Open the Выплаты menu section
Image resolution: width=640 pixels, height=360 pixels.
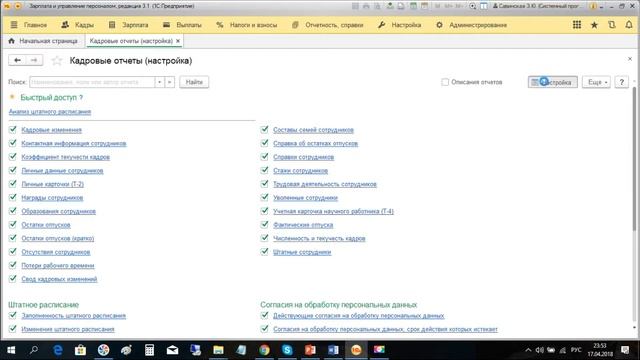[189, 25]
